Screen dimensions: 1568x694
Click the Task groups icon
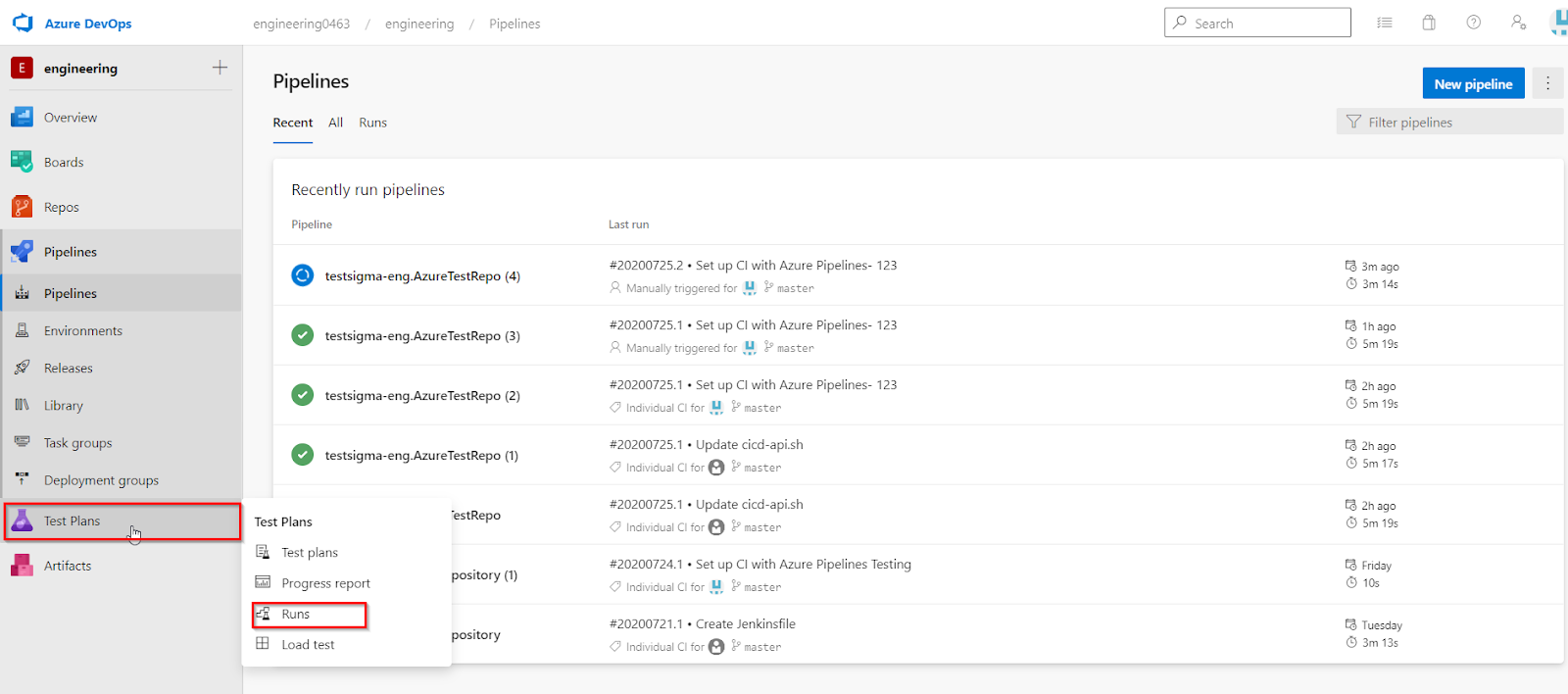pyautogui.click(x=22, y=442)
